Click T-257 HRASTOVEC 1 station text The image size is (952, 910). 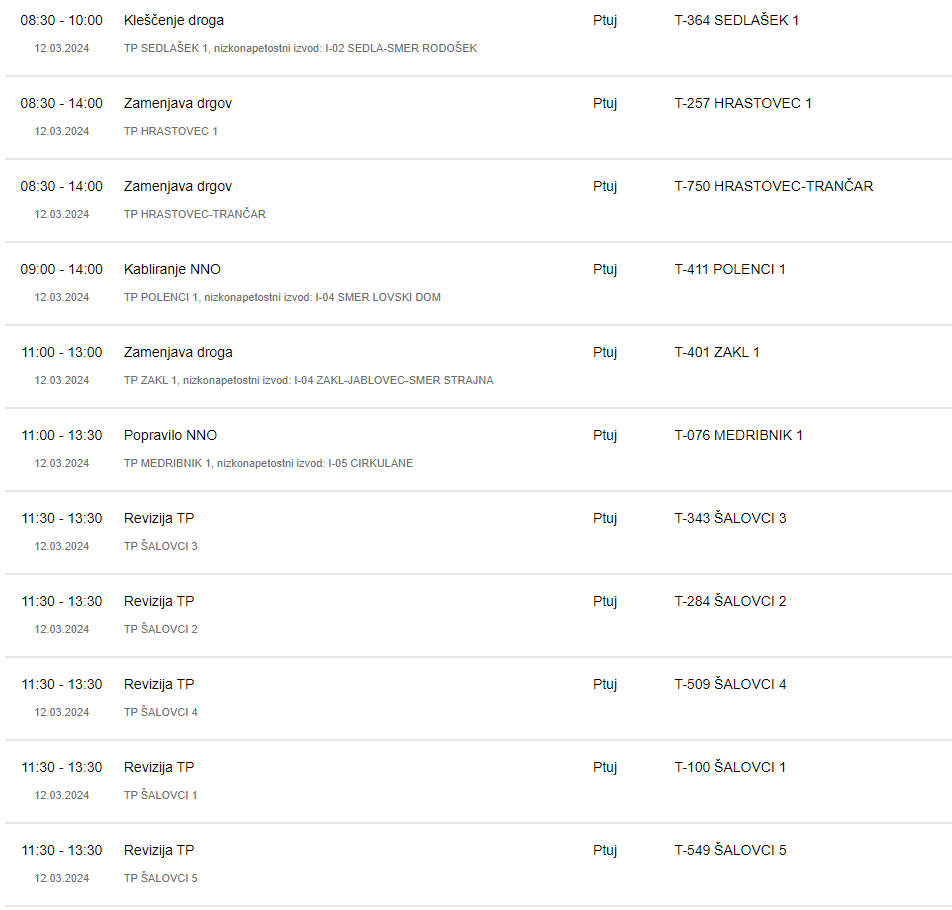click(x=743, y=103)
